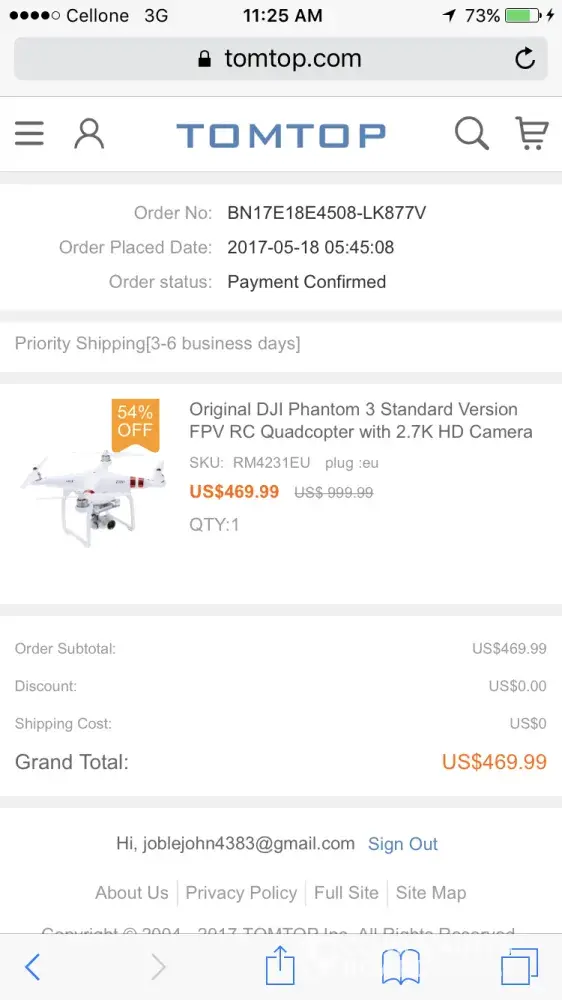
Task: Open the About Us page
Action: (132, 892)
